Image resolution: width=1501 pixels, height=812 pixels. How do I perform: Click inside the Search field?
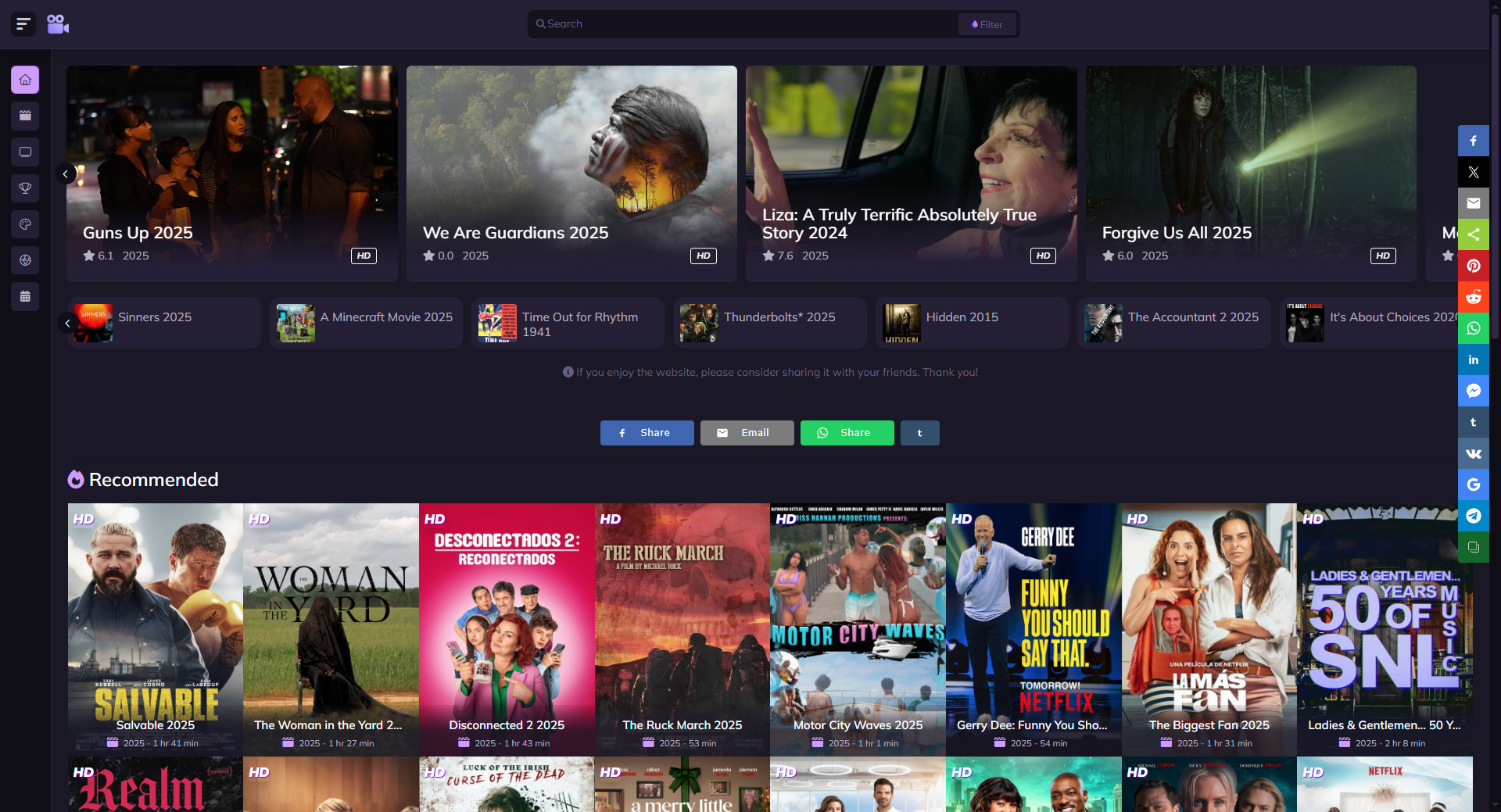click(x=743, y=23)
